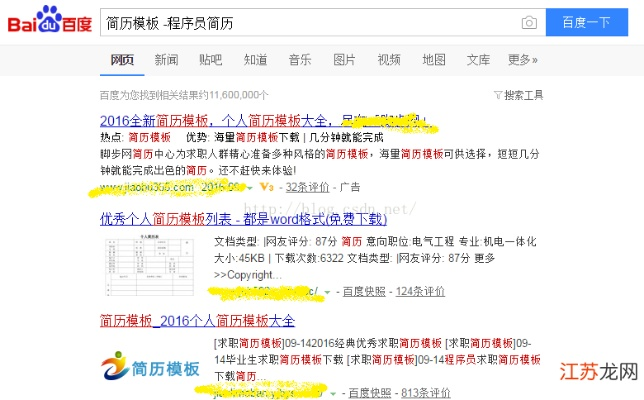Switch to the 图片 tab
Screen dimensions: 644x400
pyautogui.click(x=344, y=60)
